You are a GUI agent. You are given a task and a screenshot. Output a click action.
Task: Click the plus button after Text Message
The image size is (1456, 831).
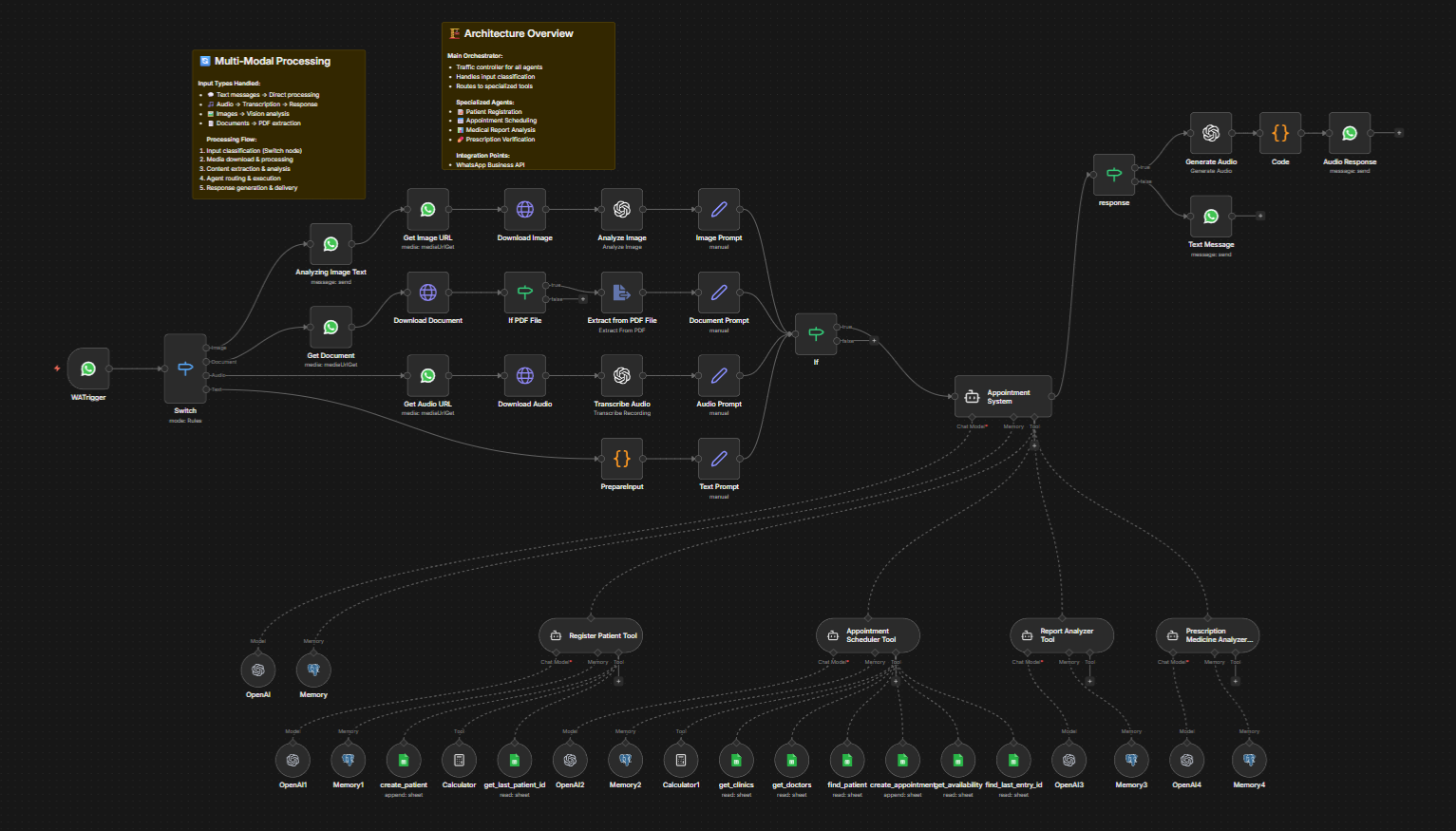point(1260,216)
